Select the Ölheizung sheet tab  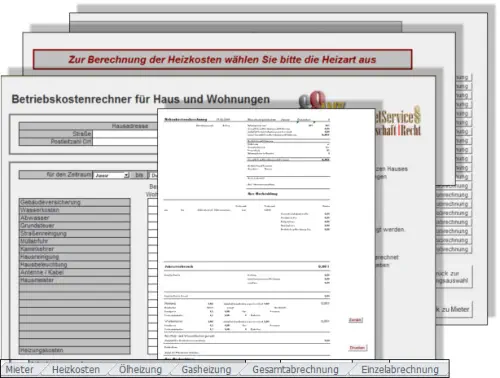click(x=140, y=369)
